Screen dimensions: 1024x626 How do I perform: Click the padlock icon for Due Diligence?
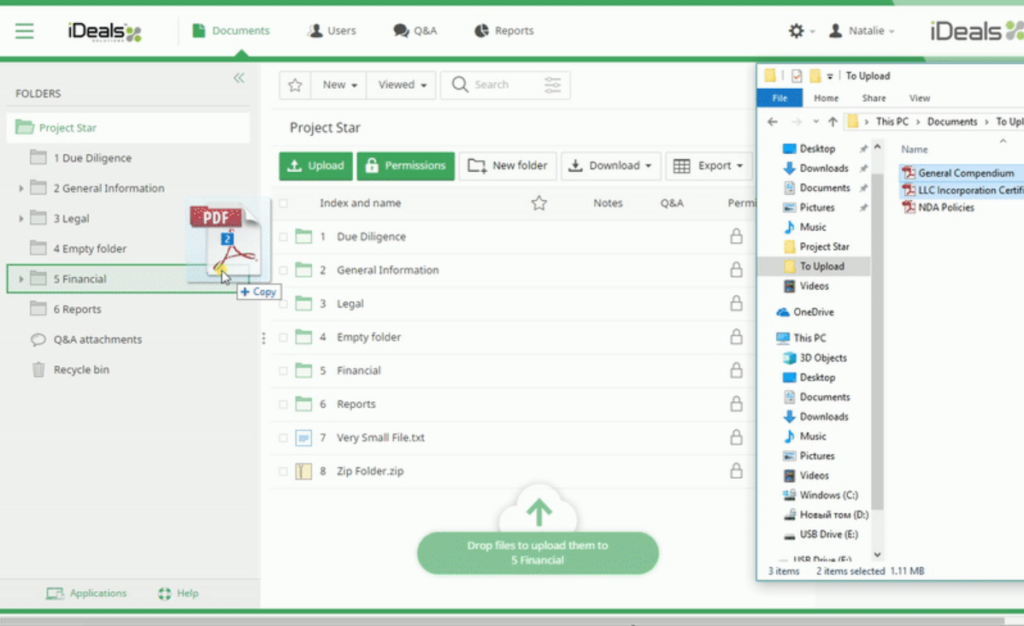tap(736, 237)
